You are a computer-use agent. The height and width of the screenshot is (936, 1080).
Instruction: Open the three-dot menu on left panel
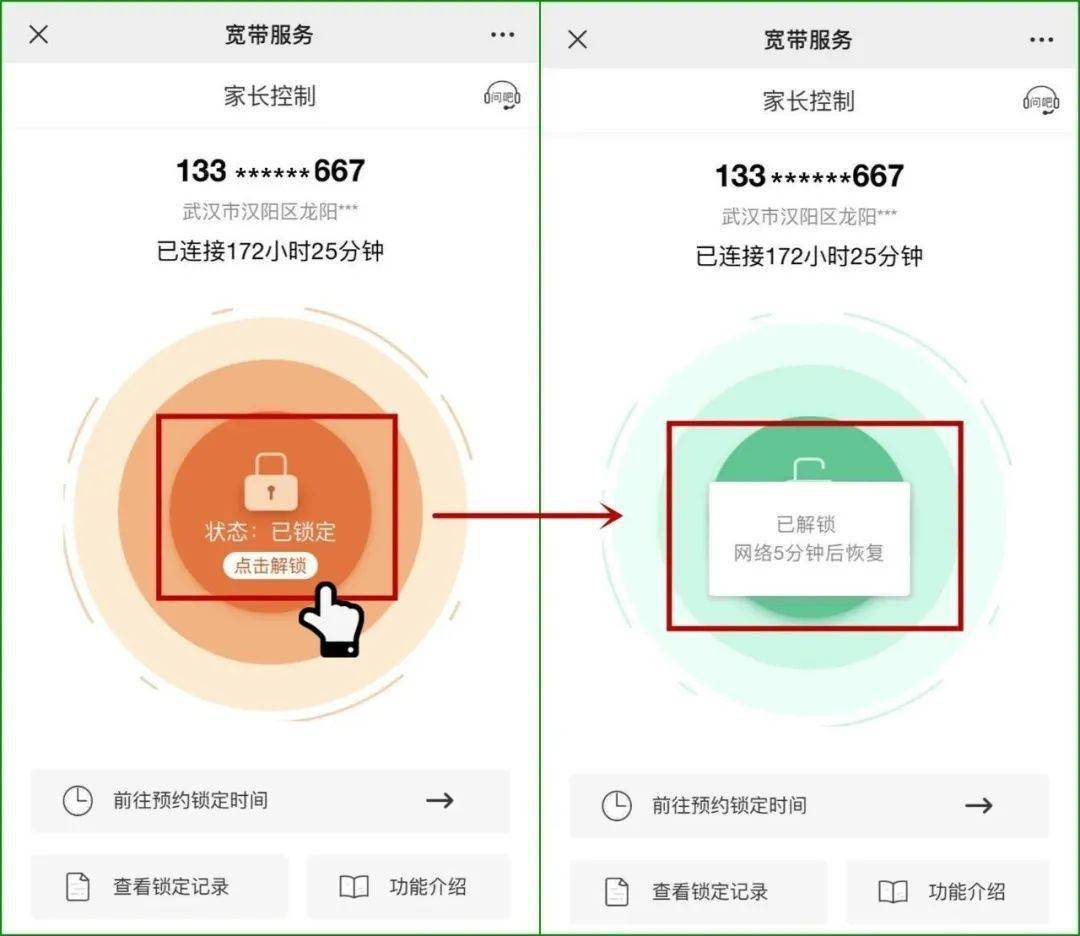point(503,34)
